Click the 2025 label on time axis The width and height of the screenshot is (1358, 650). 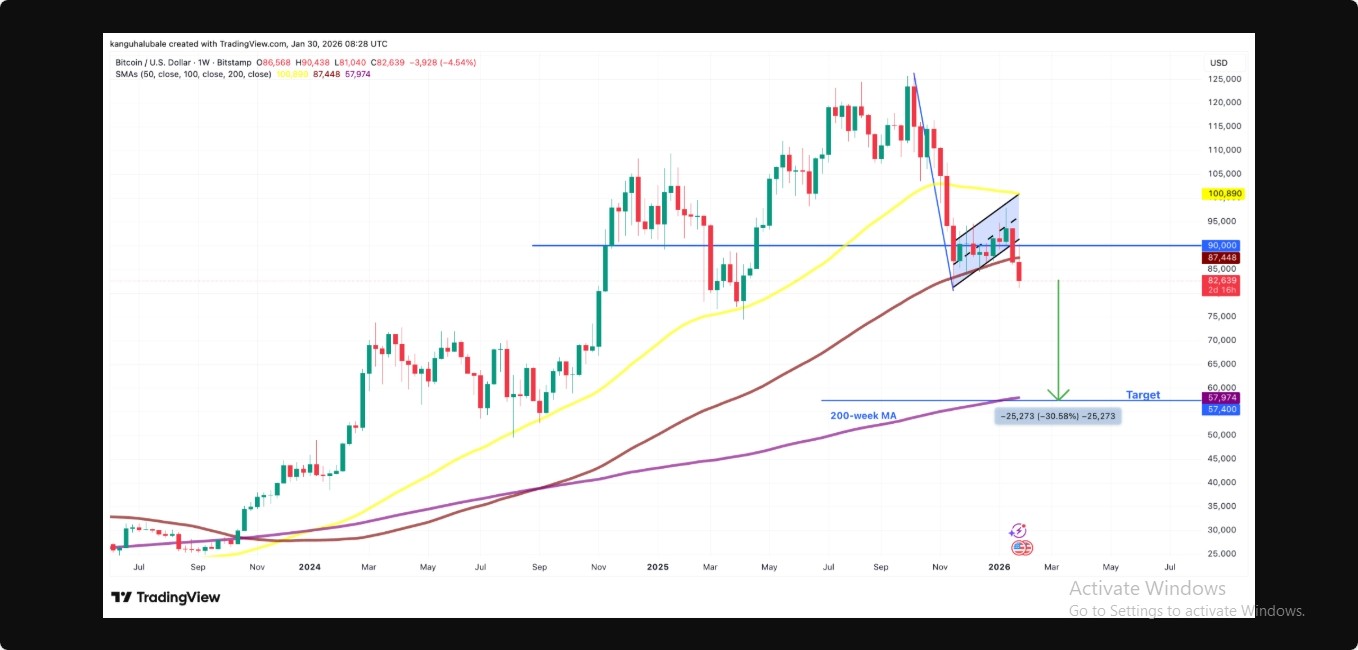[657, 567]
